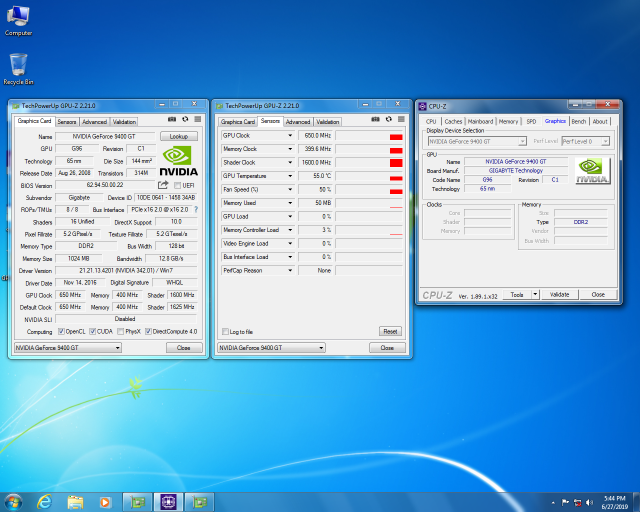Enable the Log to file checkbox

[225, 332]
